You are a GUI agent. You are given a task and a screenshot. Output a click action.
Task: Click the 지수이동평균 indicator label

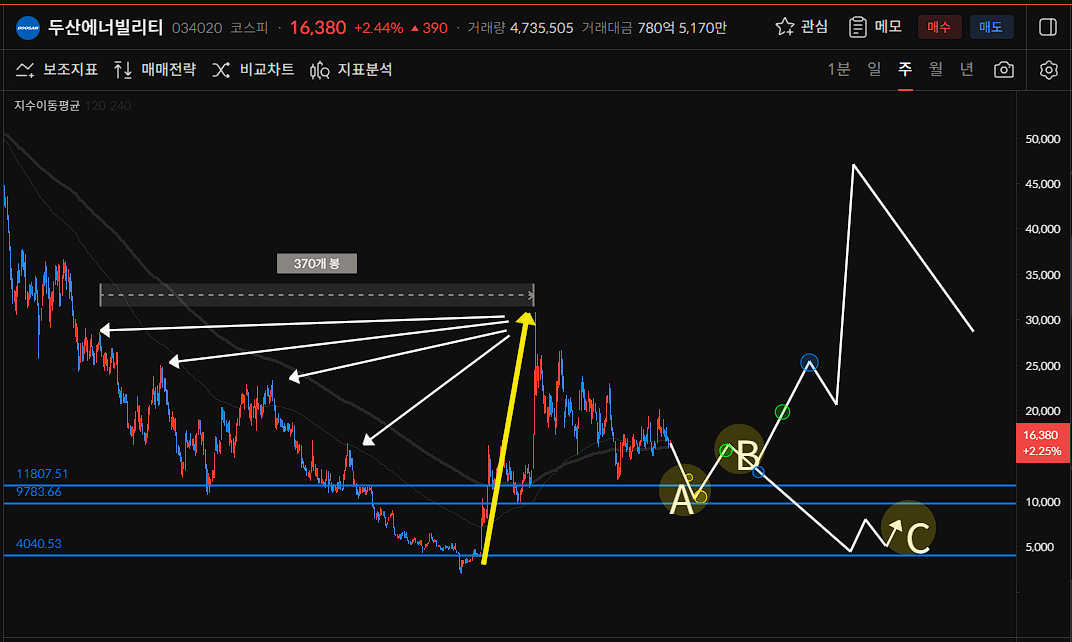pos(47,106)
